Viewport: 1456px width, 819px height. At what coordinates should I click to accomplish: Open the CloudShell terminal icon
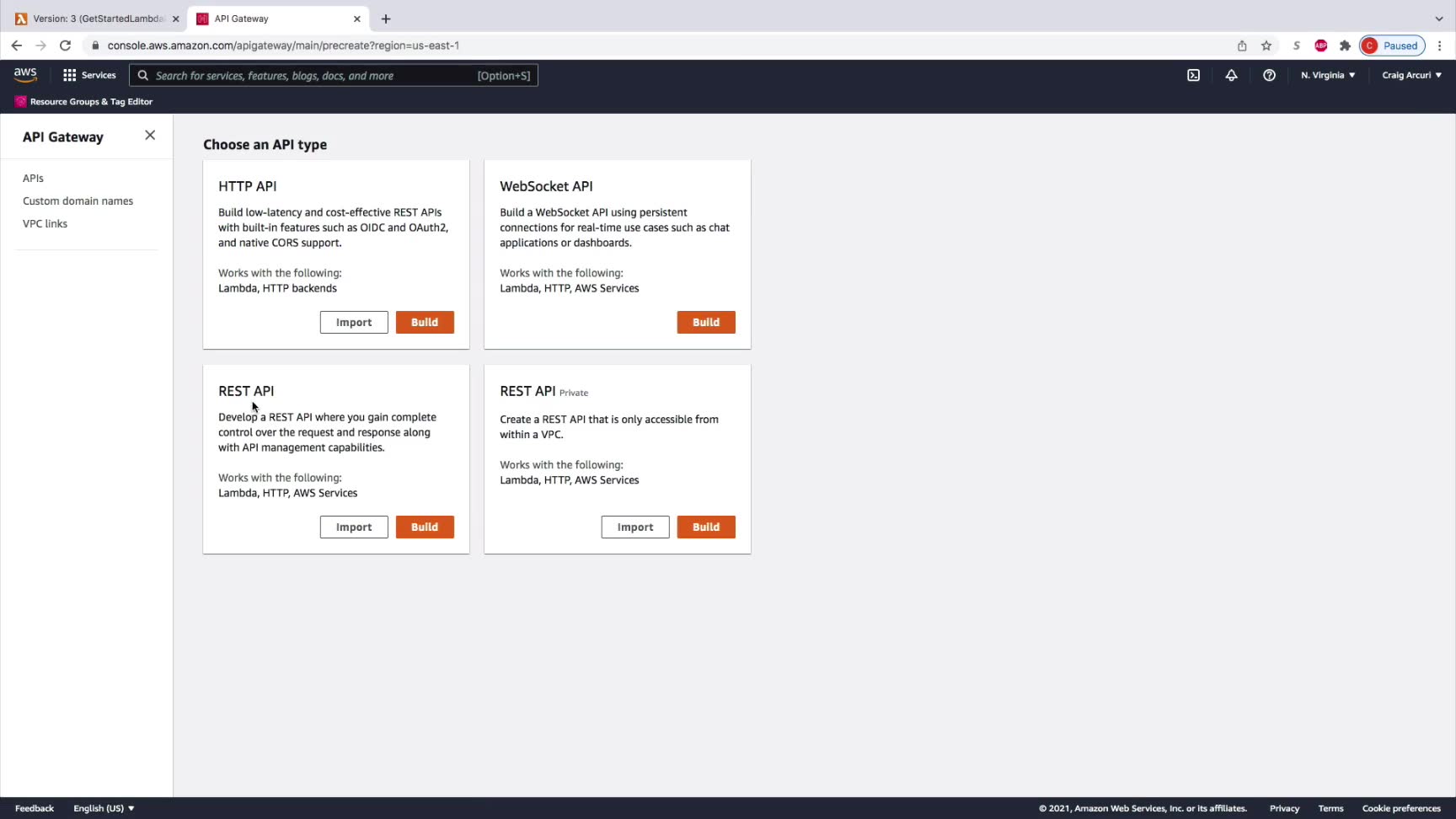[1193, 75]
